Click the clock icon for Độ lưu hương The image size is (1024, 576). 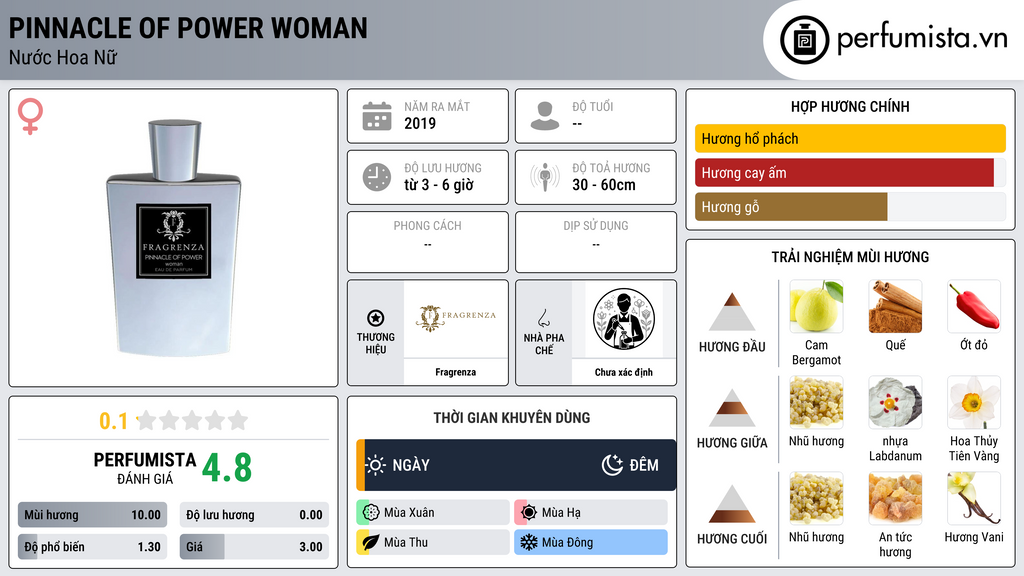pyautogui.click(x=377, y=177)
